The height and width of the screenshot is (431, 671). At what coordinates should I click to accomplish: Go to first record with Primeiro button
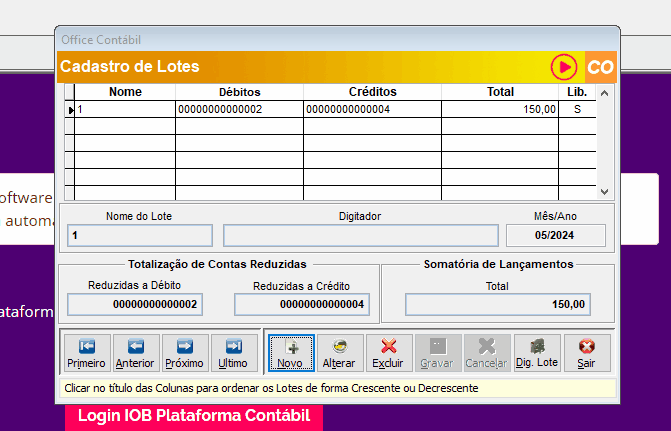[86, 352]
